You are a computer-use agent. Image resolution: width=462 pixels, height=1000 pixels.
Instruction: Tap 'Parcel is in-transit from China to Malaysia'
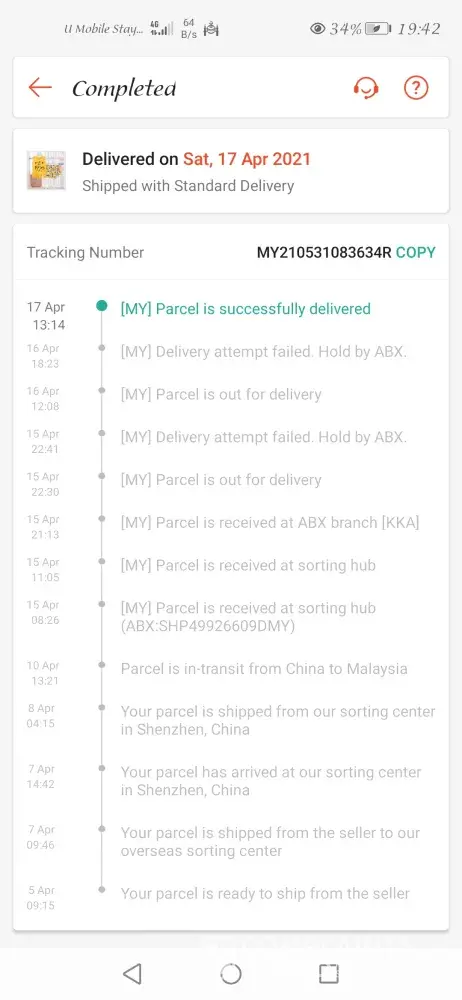point(264,669)
